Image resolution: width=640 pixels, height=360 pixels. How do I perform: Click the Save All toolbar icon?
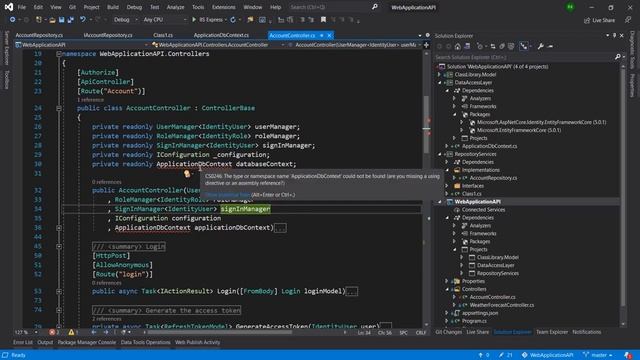[70, 20]
